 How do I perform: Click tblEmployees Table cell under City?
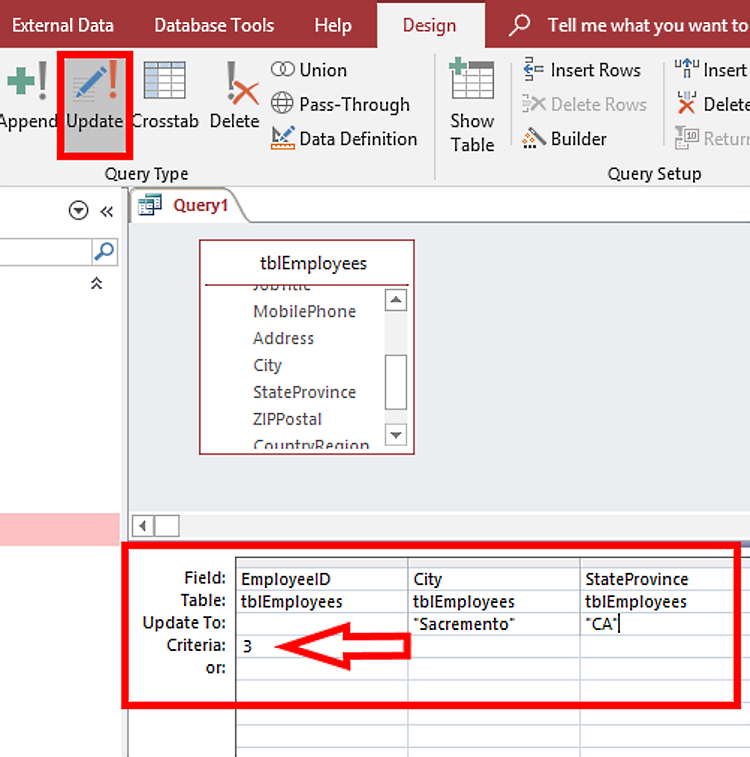[494, 602]
